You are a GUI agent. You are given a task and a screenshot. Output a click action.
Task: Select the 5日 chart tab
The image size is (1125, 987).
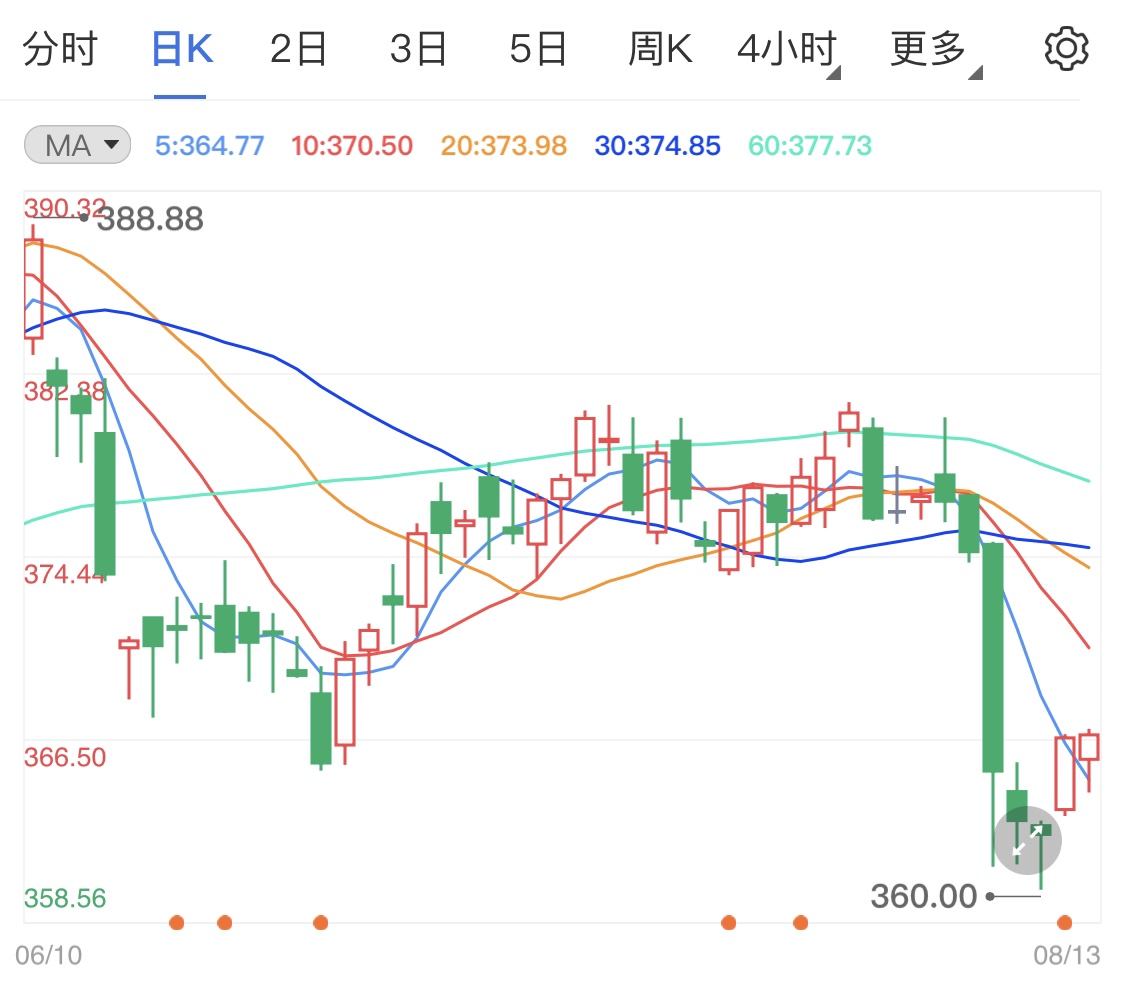[538, 49]
